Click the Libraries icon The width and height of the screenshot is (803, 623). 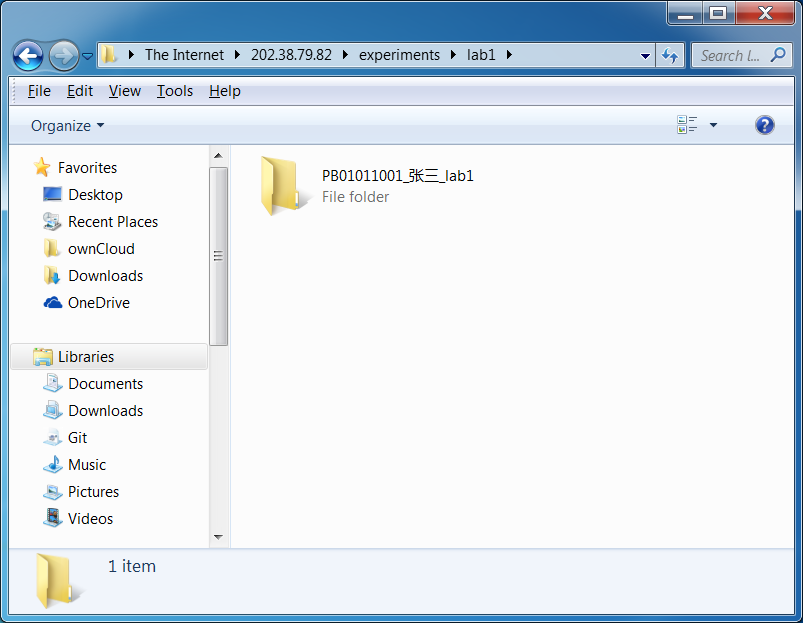click(x=43, y=357)
